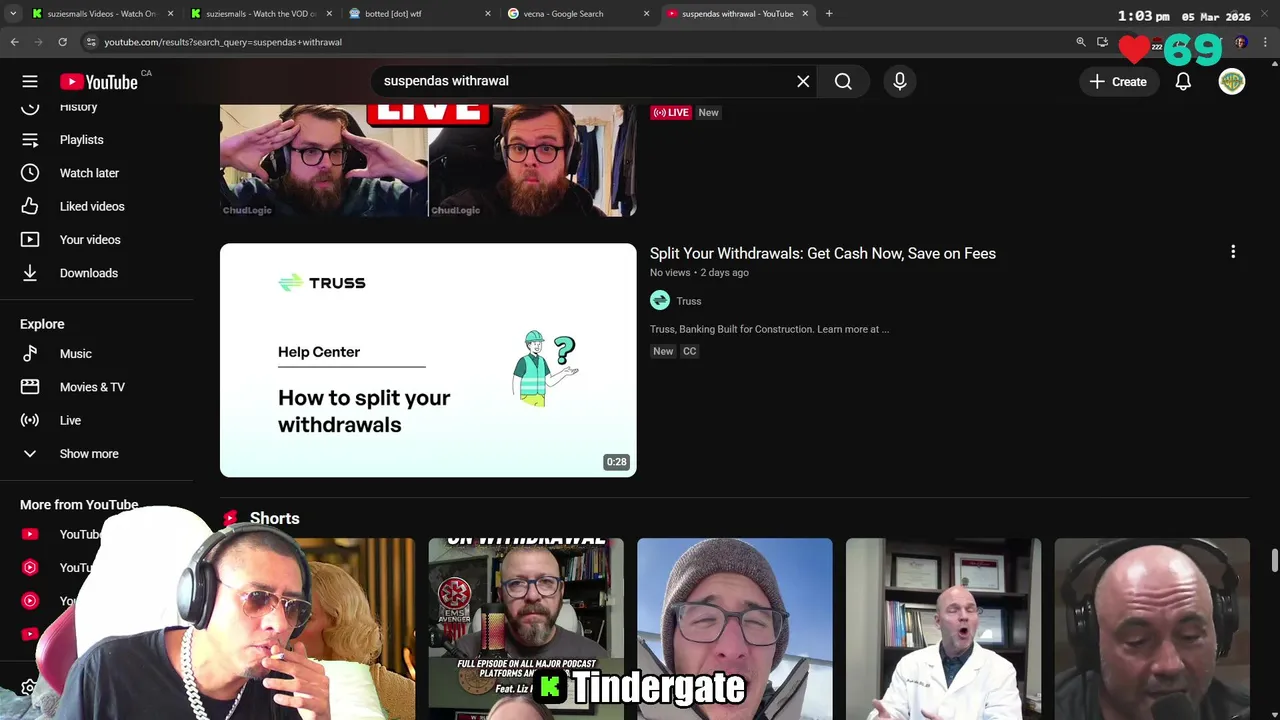Open the notifications bell
1280x720 pixels.
click(1183, 82)
